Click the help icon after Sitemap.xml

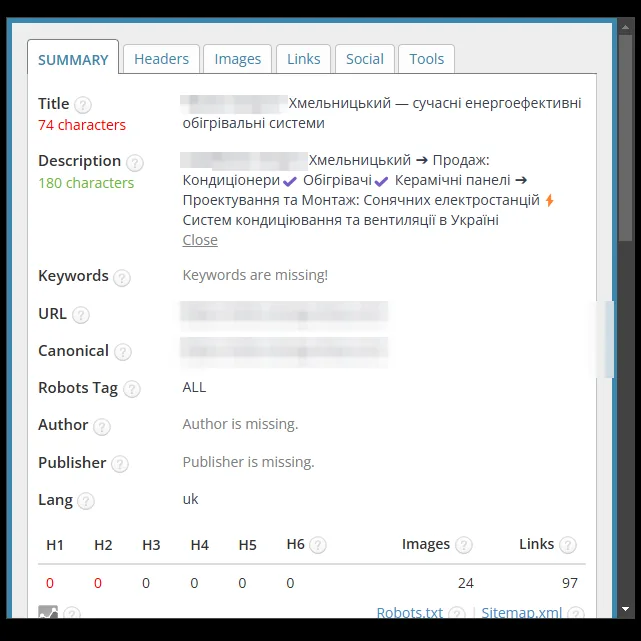(x=576, y=613)
